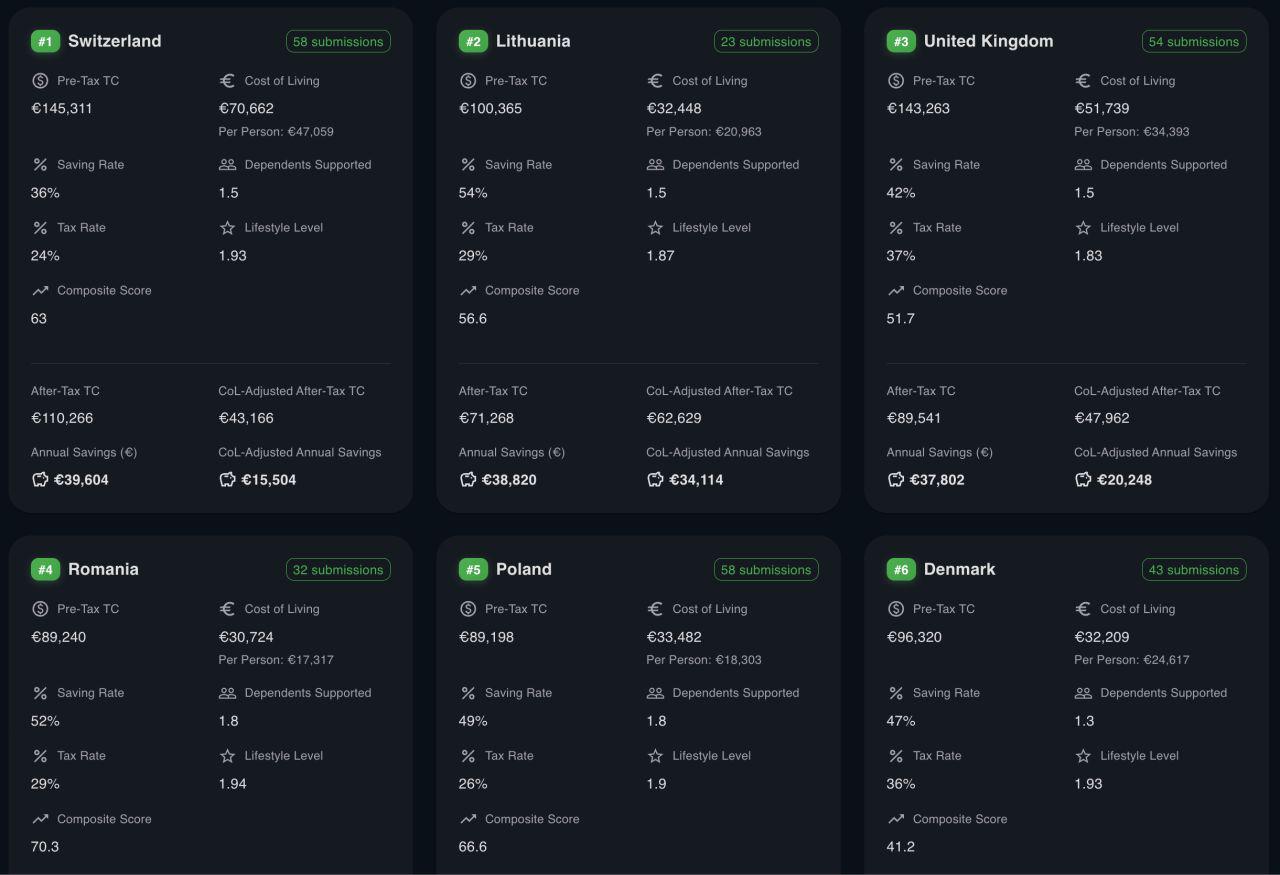Click the Annual Savings icon on Lithuania card
1280x875 pixels.
467,479
